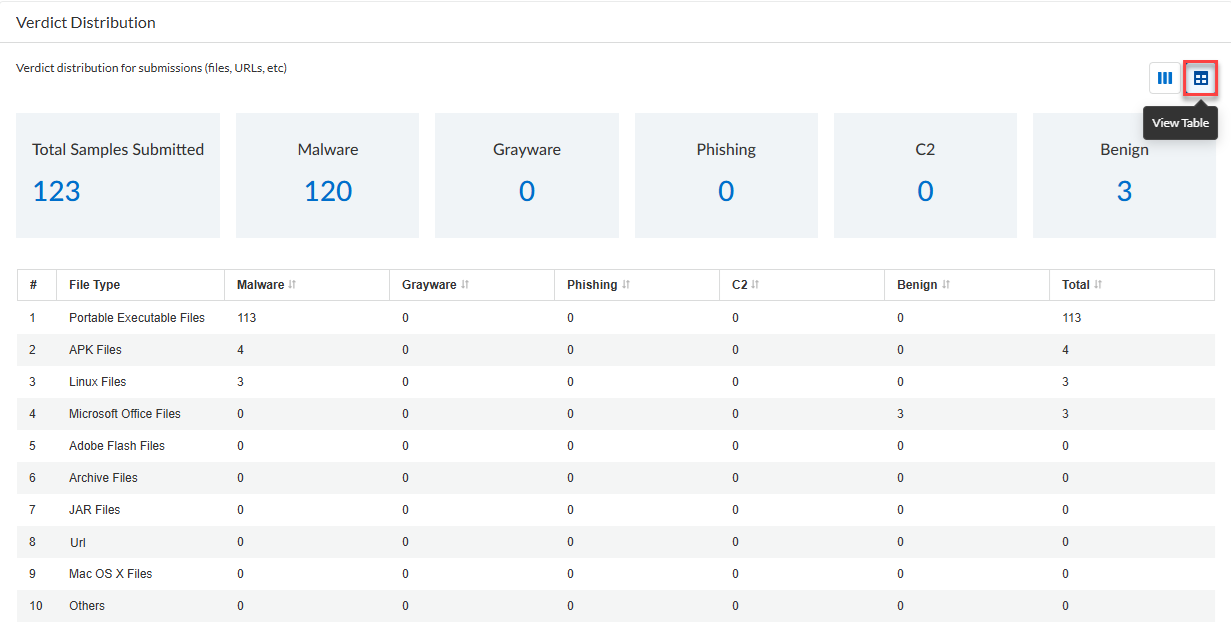Sort by the Benign column arrows
The width and height of the screenshot is (1231, 633).
pos(946,285)
